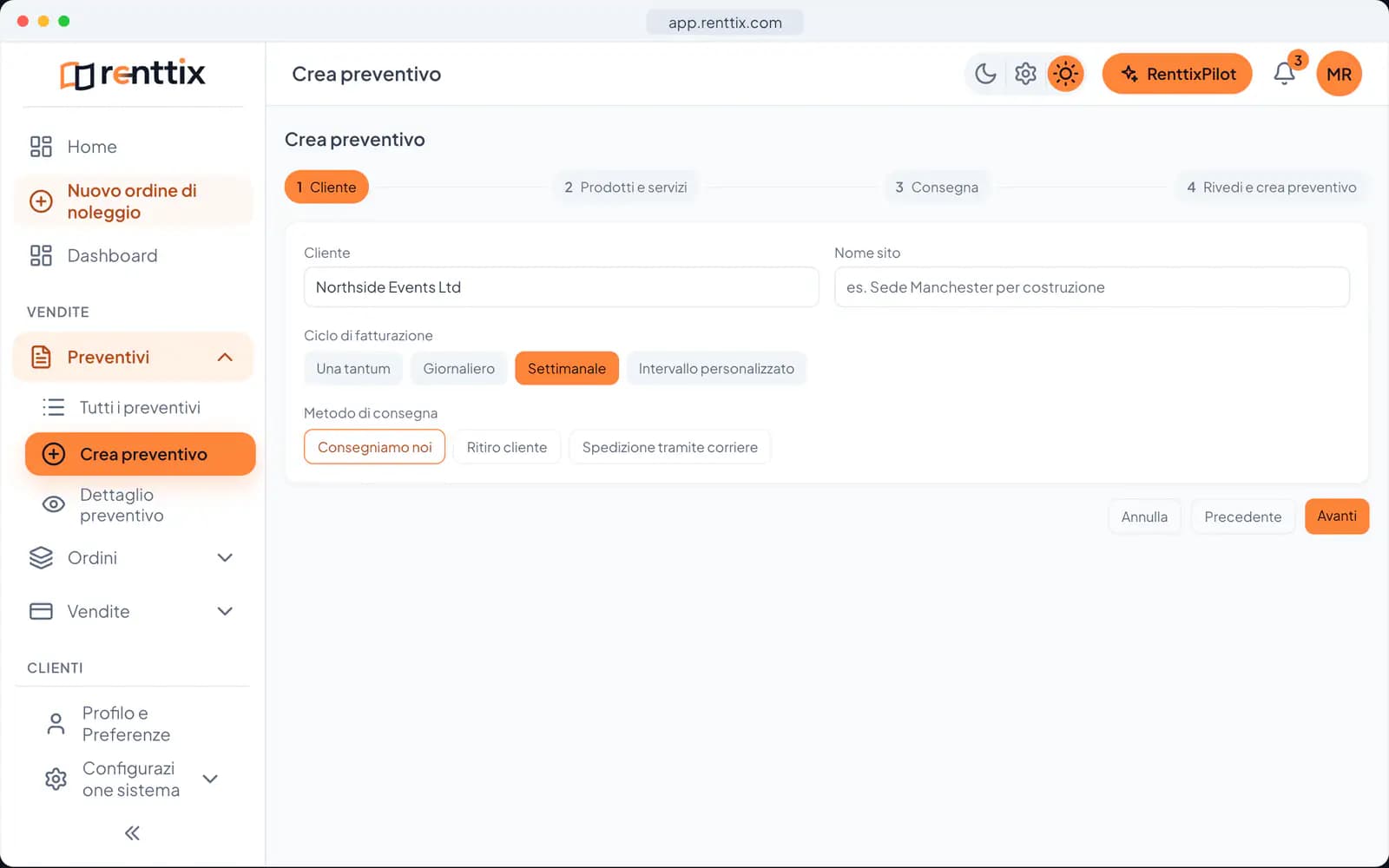This screenshot has width=1389, height=868.
Task: Collapse the sidebar with the double-chevron icon
Action: [x=132, y=833]
